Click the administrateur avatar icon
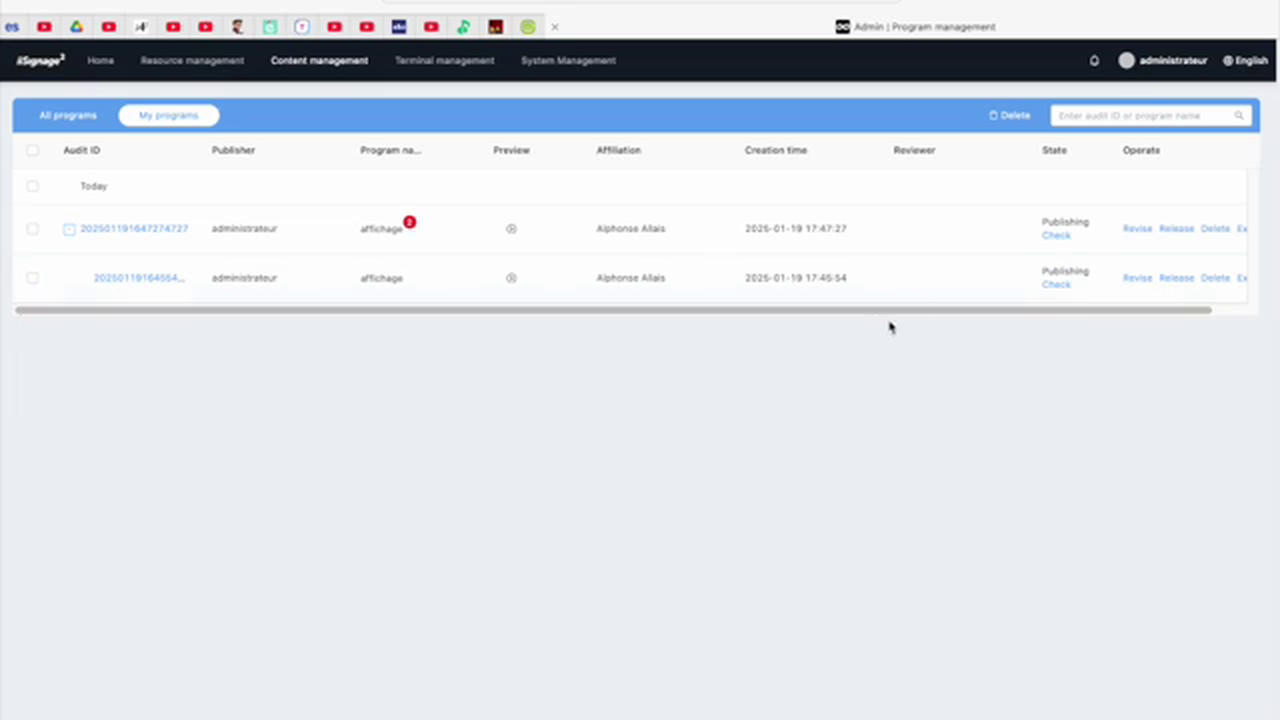Screen dimensions: 1280x720 [x=1127, y=61]
